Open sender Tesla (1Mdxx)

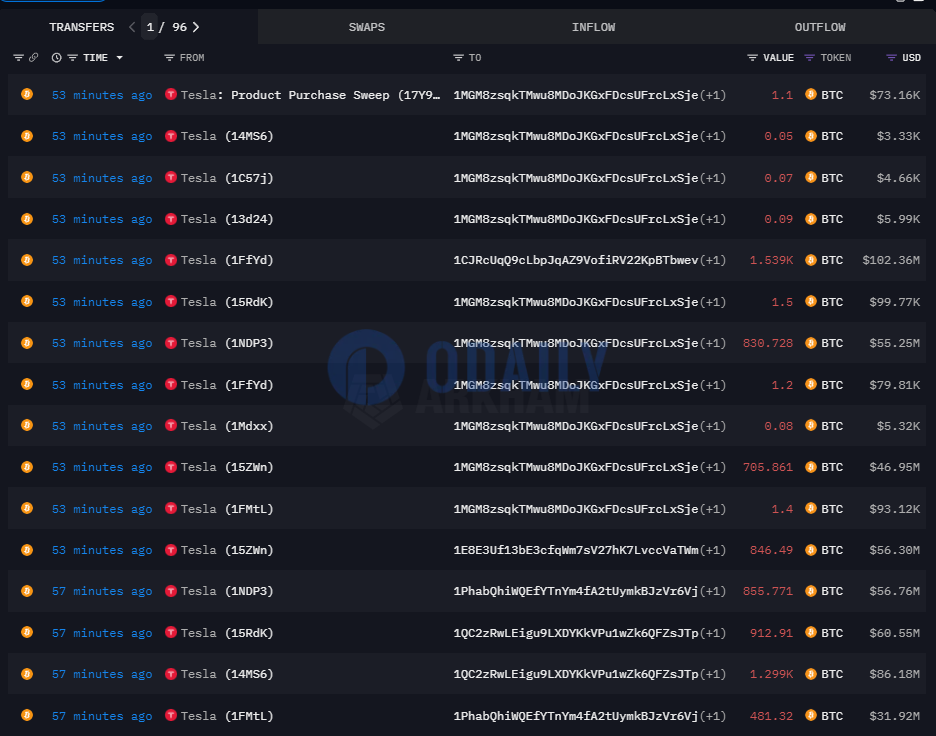click(x=227, y=426)
